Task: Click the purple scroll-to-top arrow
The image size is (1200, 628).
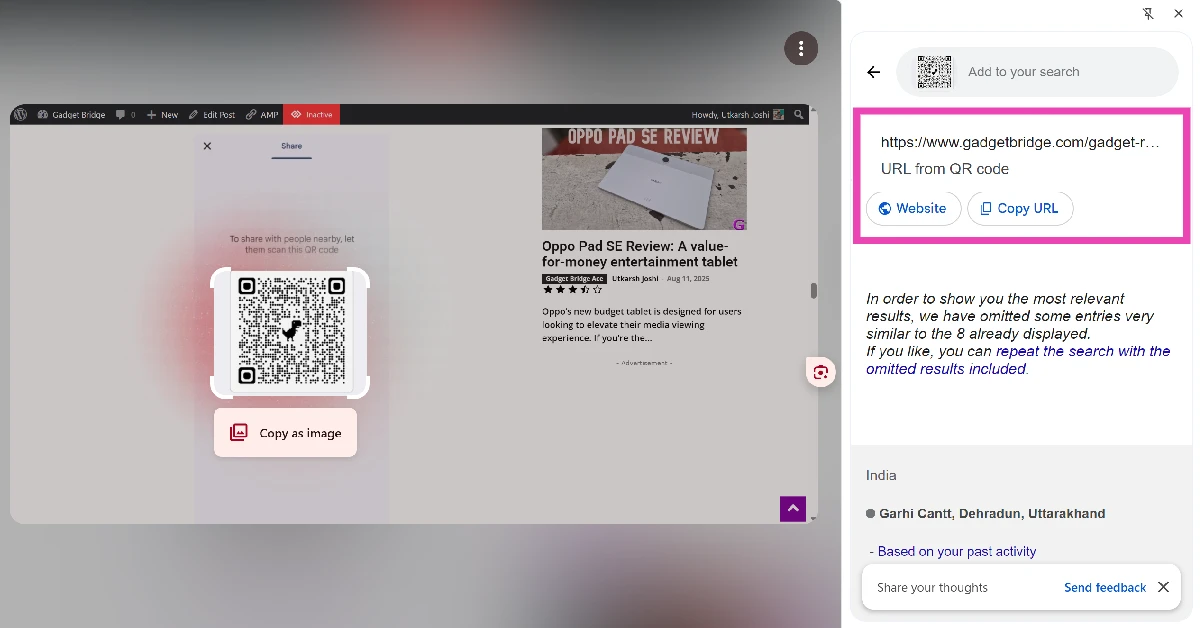Action: tap(793, 509)
